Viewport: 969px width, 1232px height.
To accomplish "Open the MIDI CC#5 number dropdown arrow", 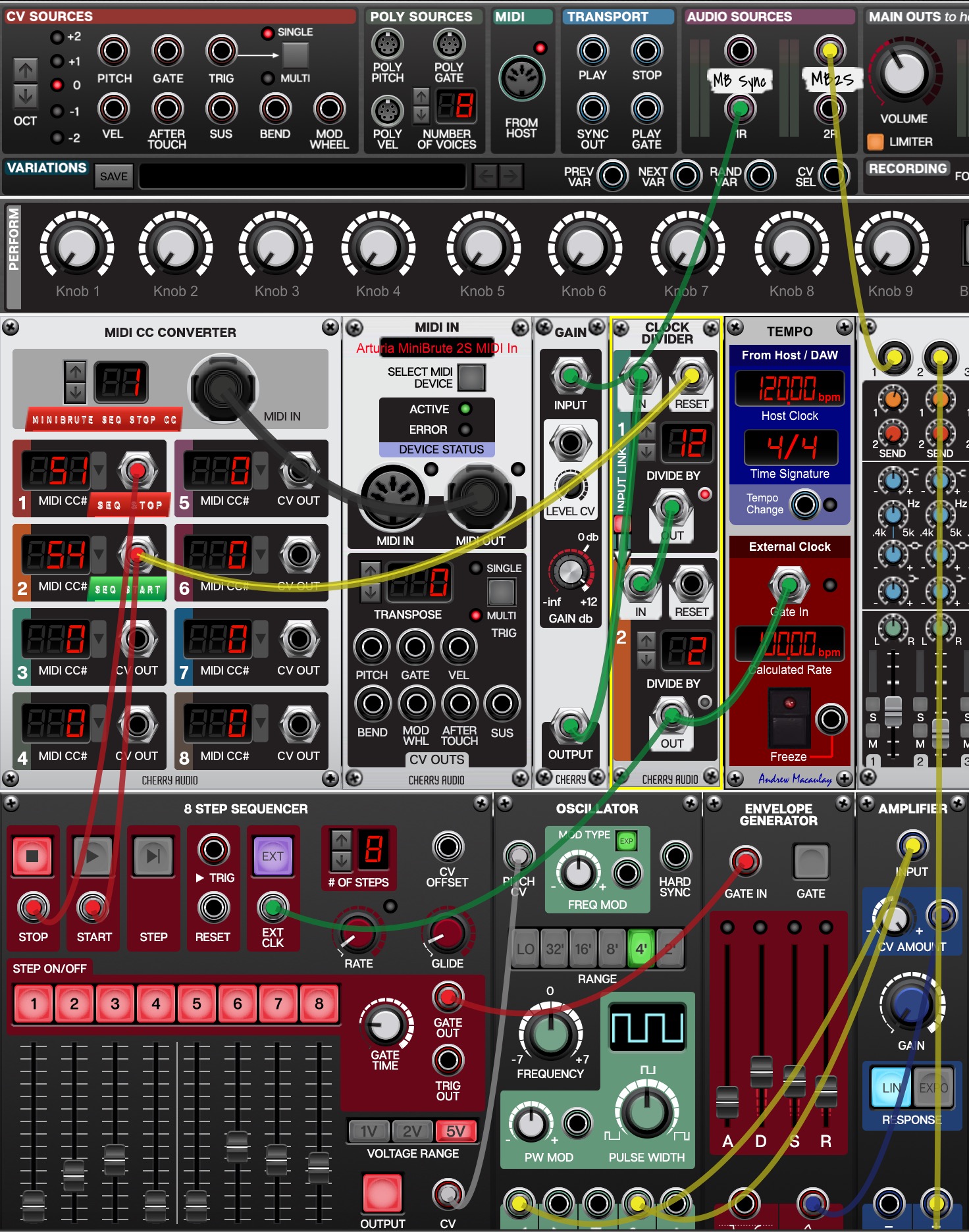I will point(261,470).
